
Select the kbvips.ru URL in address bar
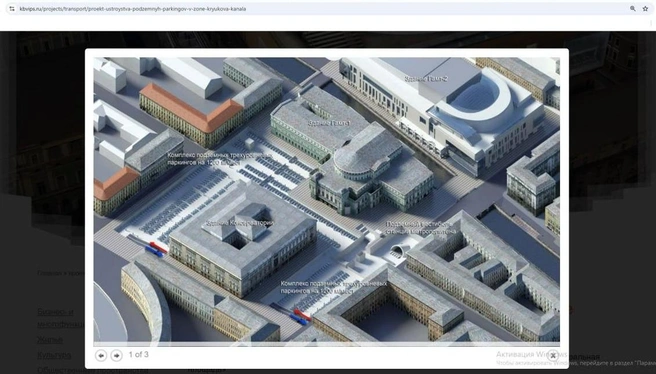coord(133,9)
